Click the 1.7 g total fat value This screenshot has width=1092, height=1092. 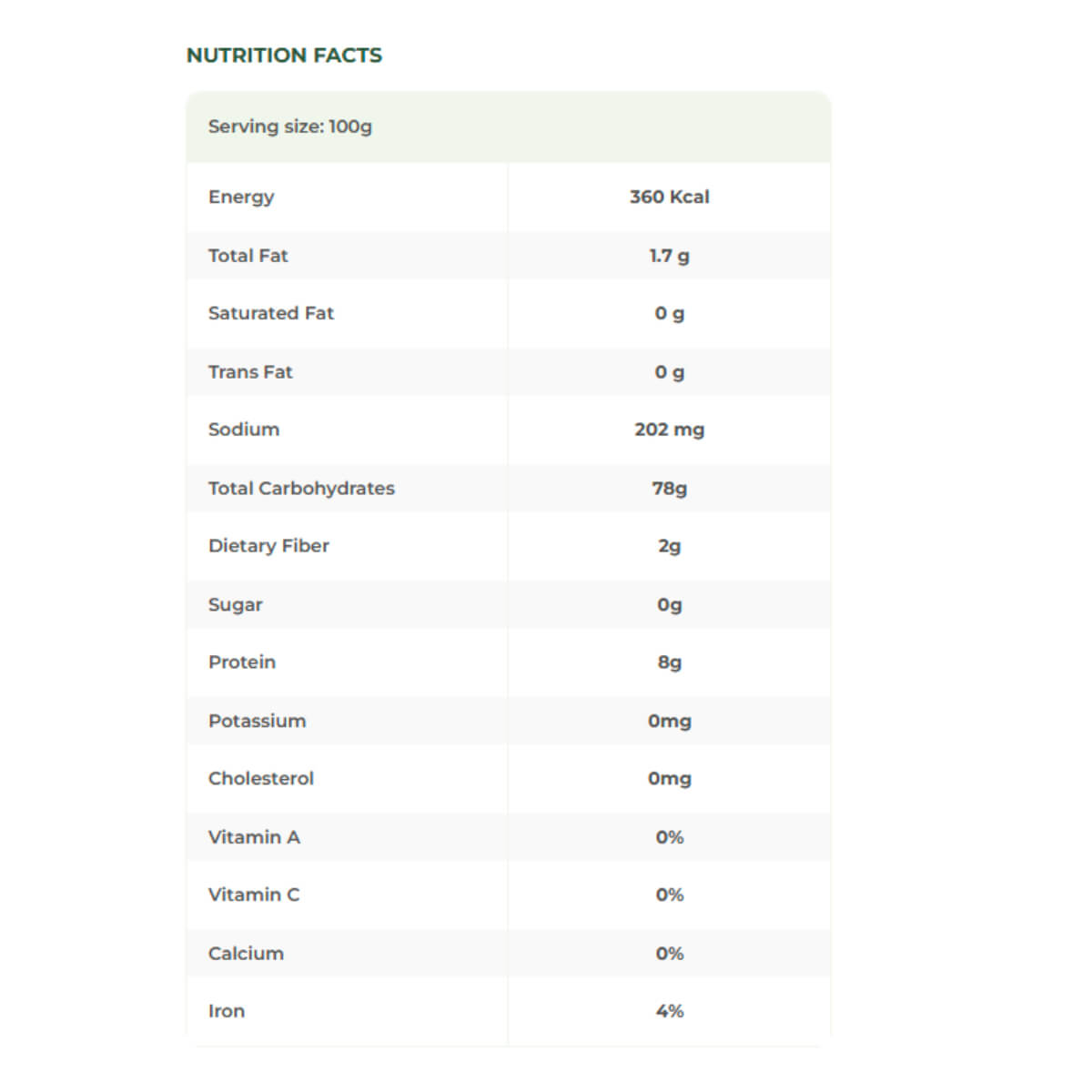(669, 256)
